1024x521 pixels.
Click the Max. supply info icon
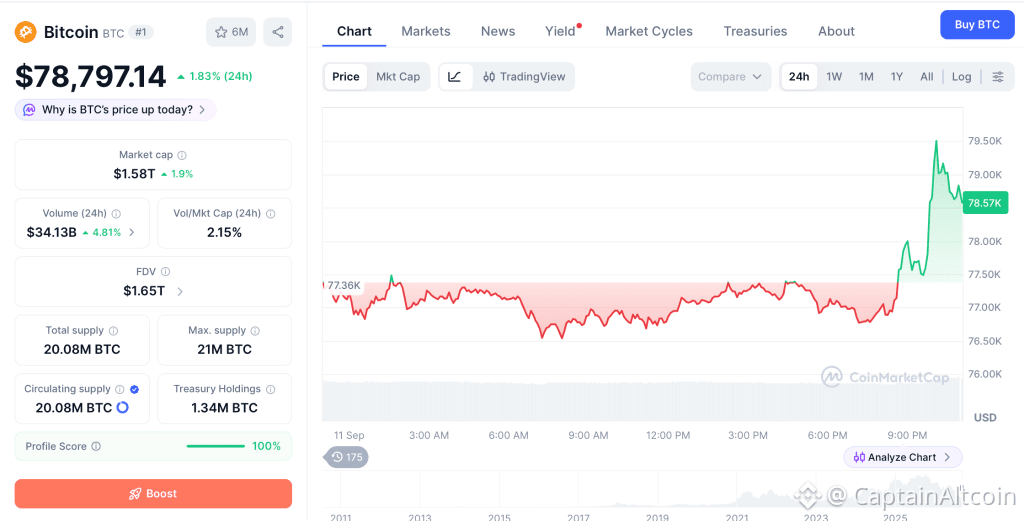[x=255, y=331]
